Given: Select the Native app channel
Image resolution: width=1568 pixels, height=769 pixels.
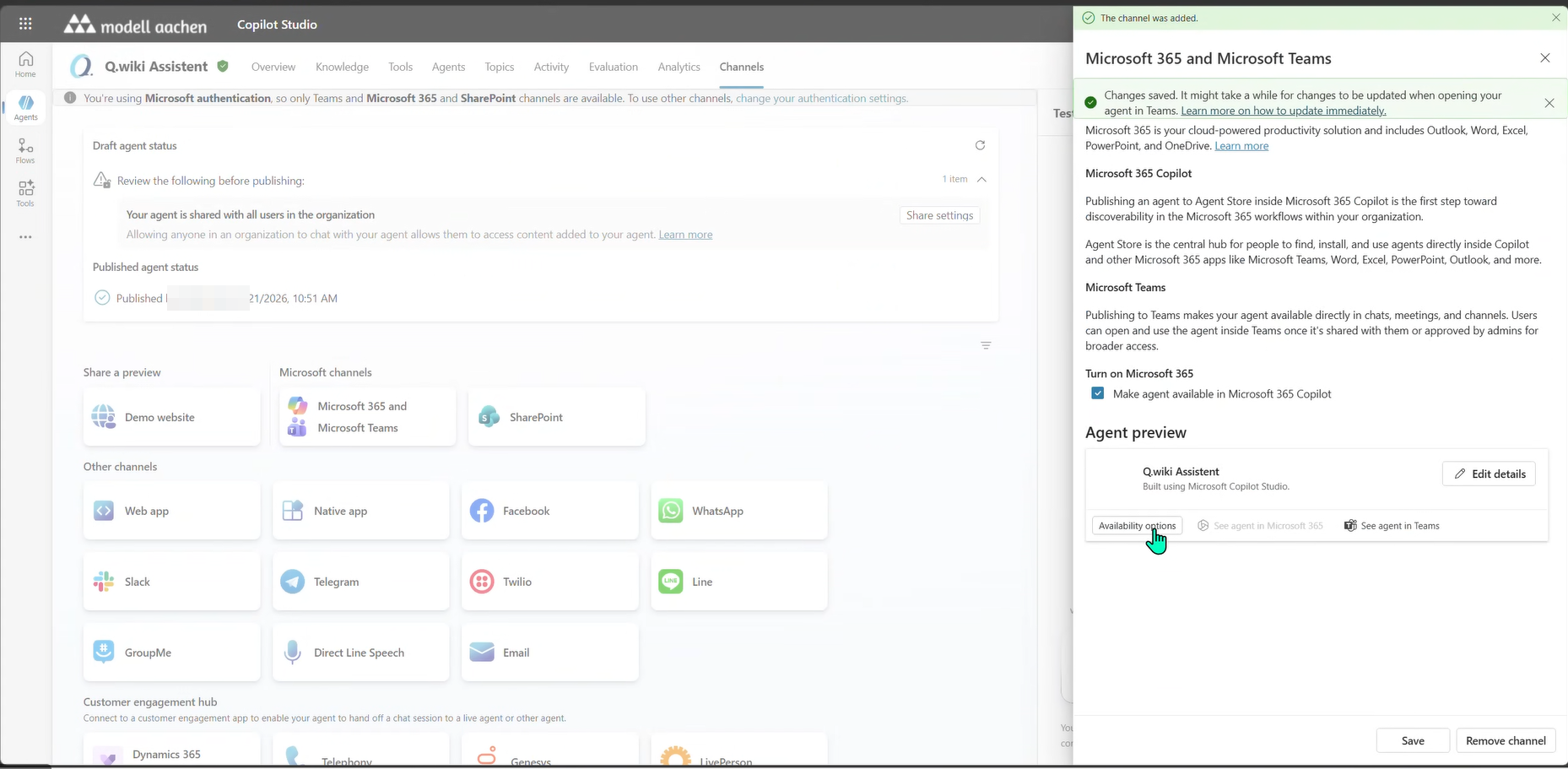Looking at the screenshot, I should coord(361,511).
